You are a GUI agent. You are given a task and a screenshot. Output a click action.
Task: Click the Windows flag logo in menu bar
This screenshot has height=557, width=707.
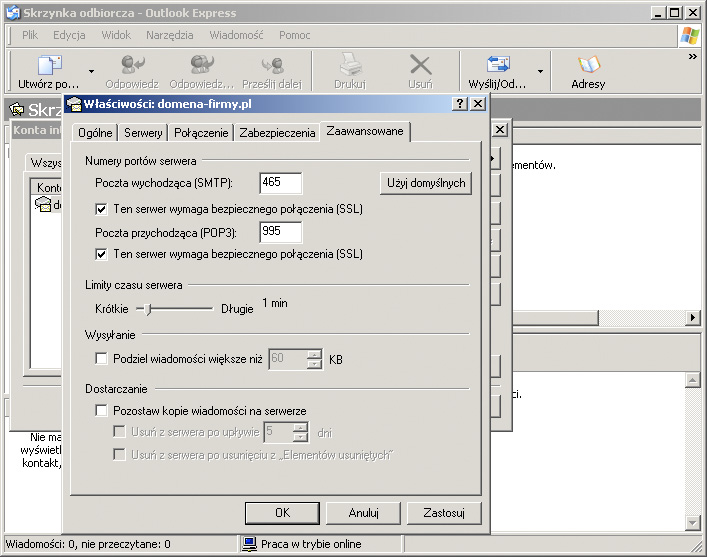690,35
